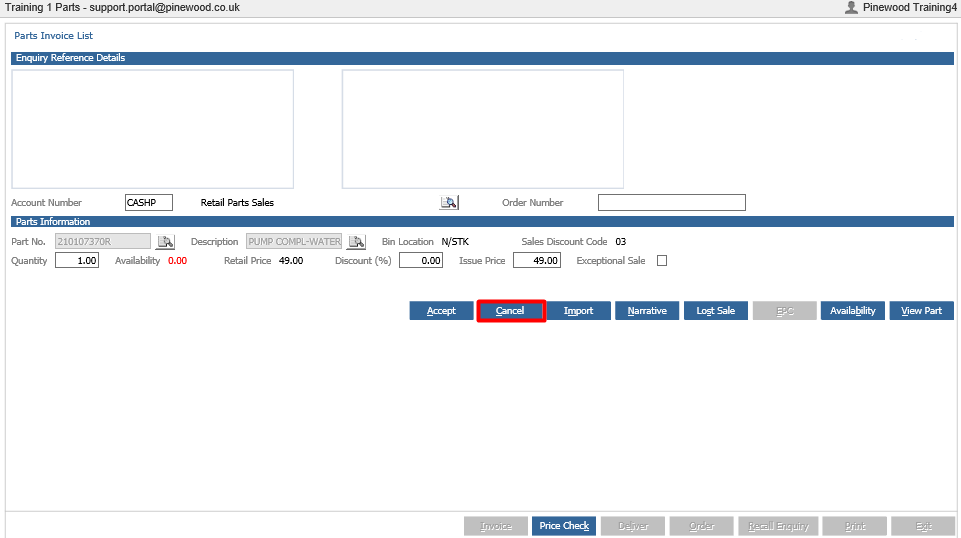Click the Retail Price value 49.00
961x538 pixels.
point(291,260)
